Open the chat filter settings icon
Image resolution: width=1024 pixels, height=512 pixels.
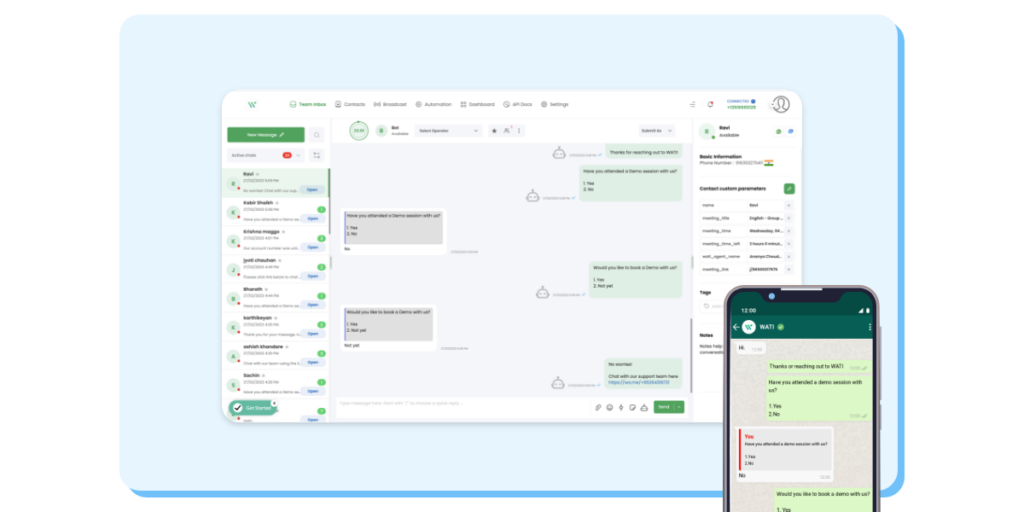[316, 156]
